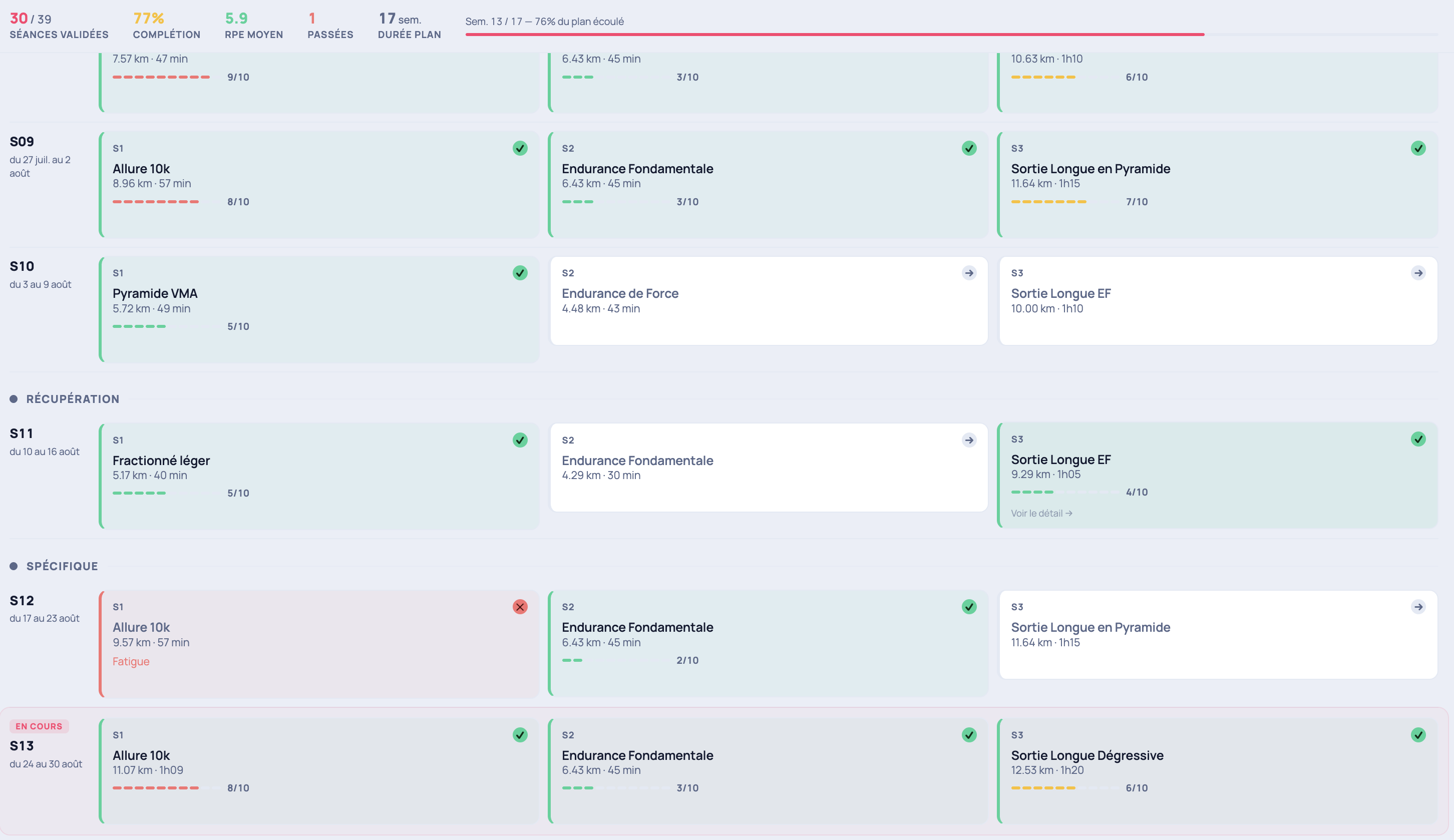Click check icon on Pyramide VMA card
This screenshot has width=1454, height=840.
click(520, 273)
